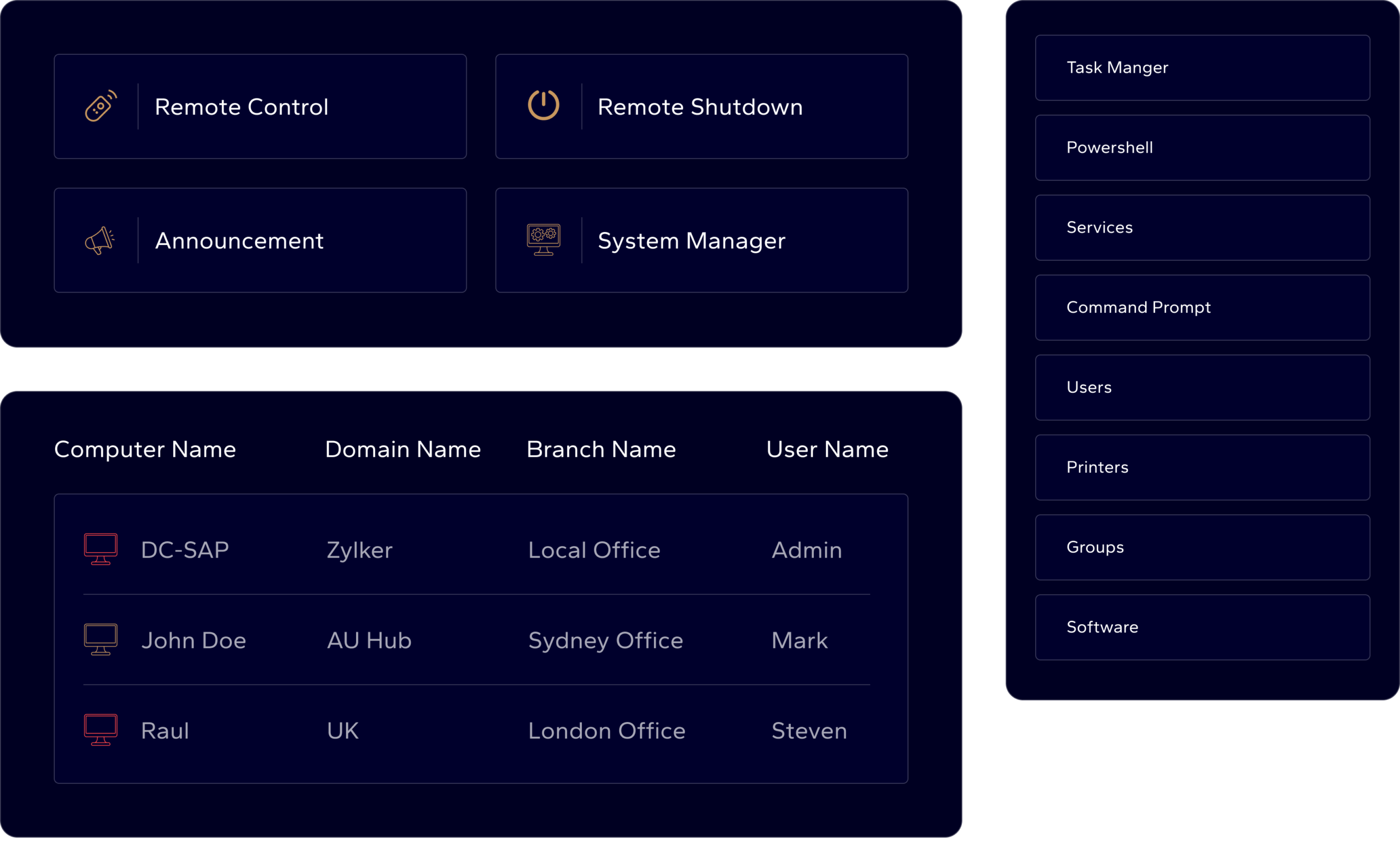Click the monitor icon beside John Doe
Screen dimensions: 1400x865
(x=101, y=640)
